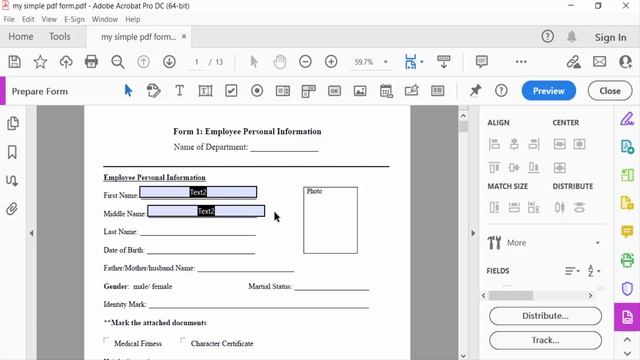
Task: Open notifications bell
Action: pos(571,37)
